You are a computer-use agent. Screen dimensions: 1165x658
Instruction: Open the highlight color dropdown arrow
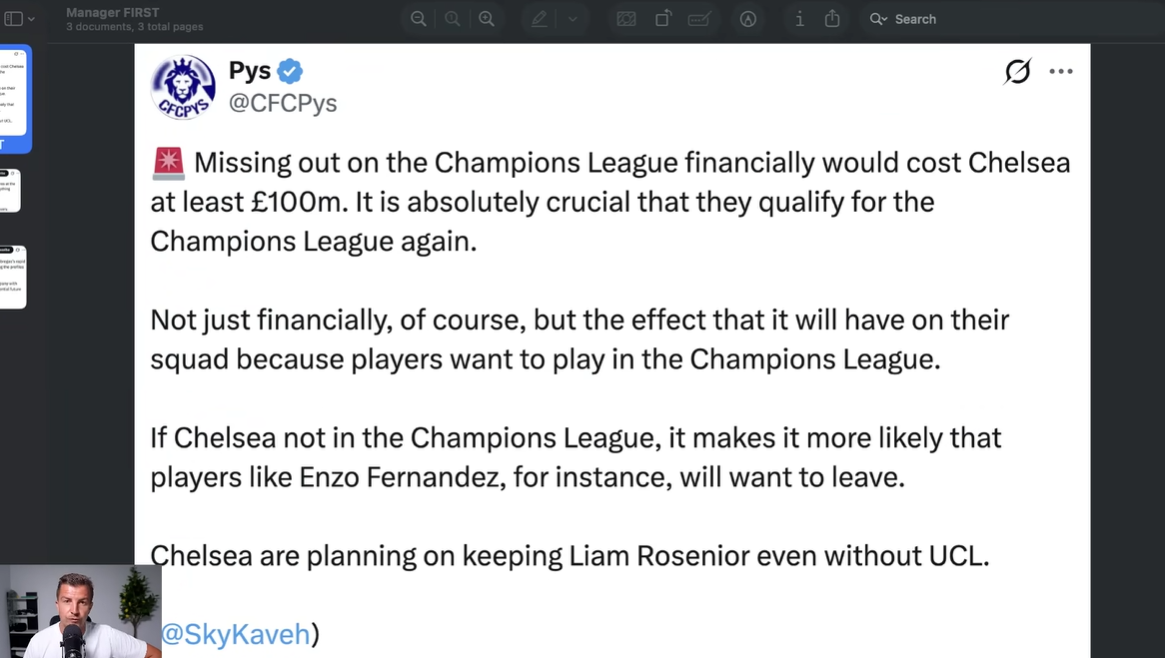pos(573,19)
